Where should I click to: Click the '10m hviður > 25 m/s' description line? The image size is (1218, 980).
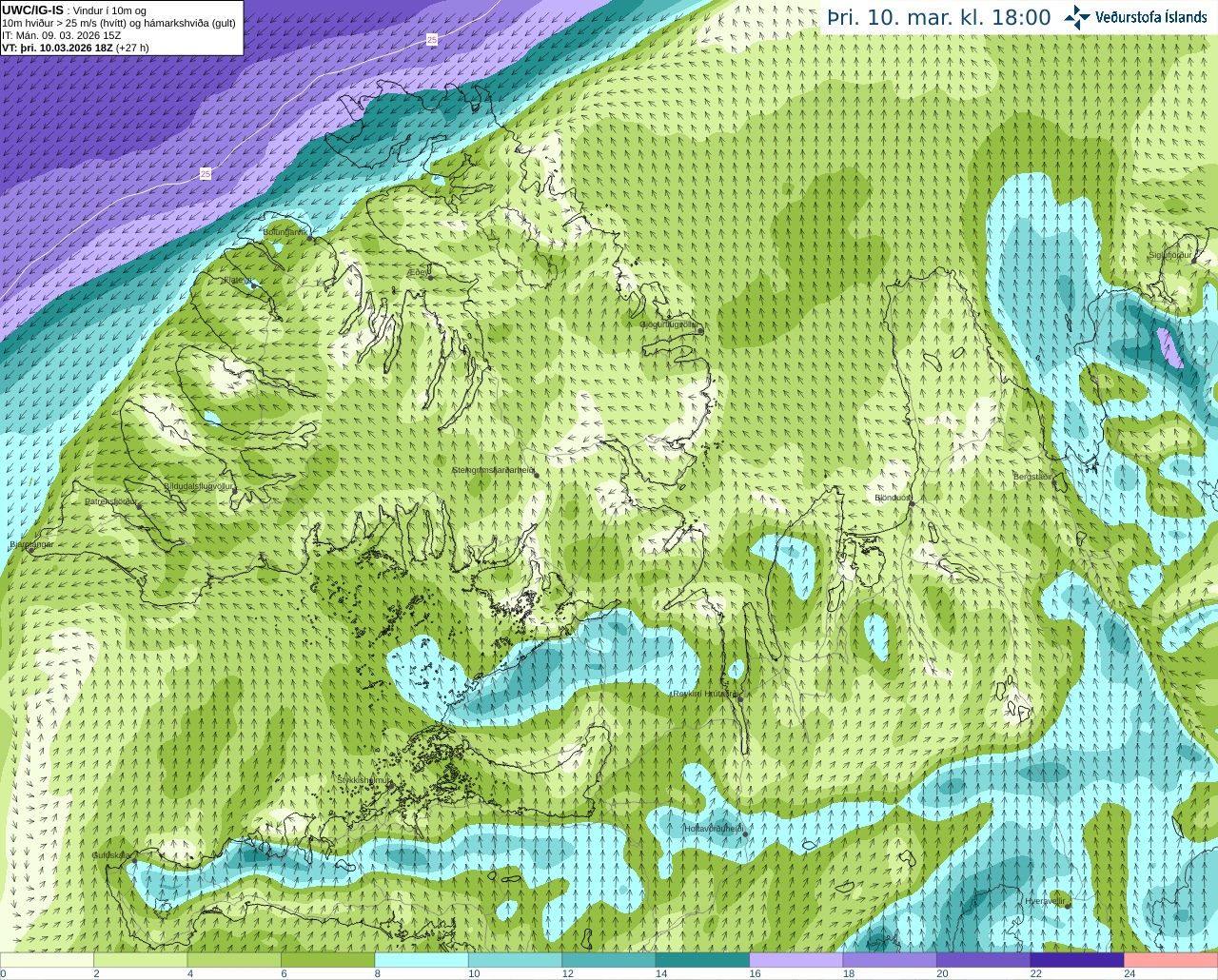coord(119,23)
